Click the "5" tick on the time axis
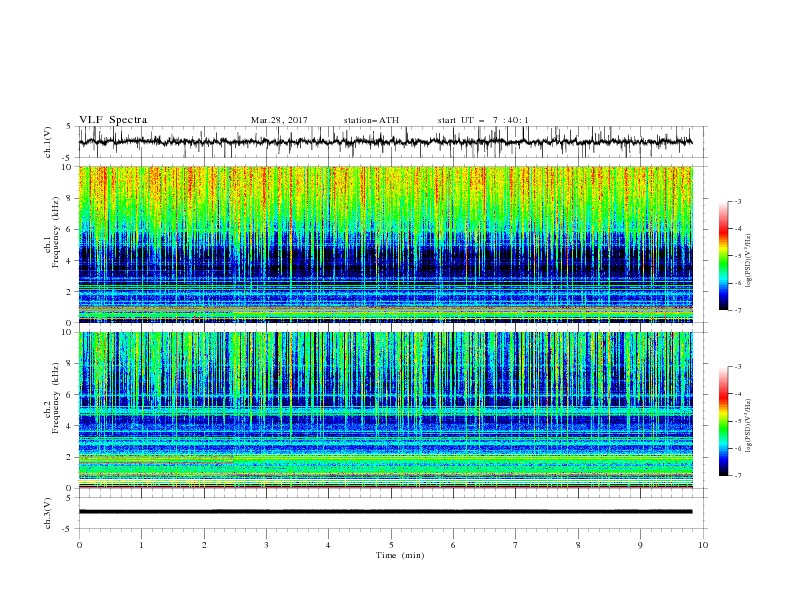Viewport: 792px width, 612px height. [x=391, y=545]
